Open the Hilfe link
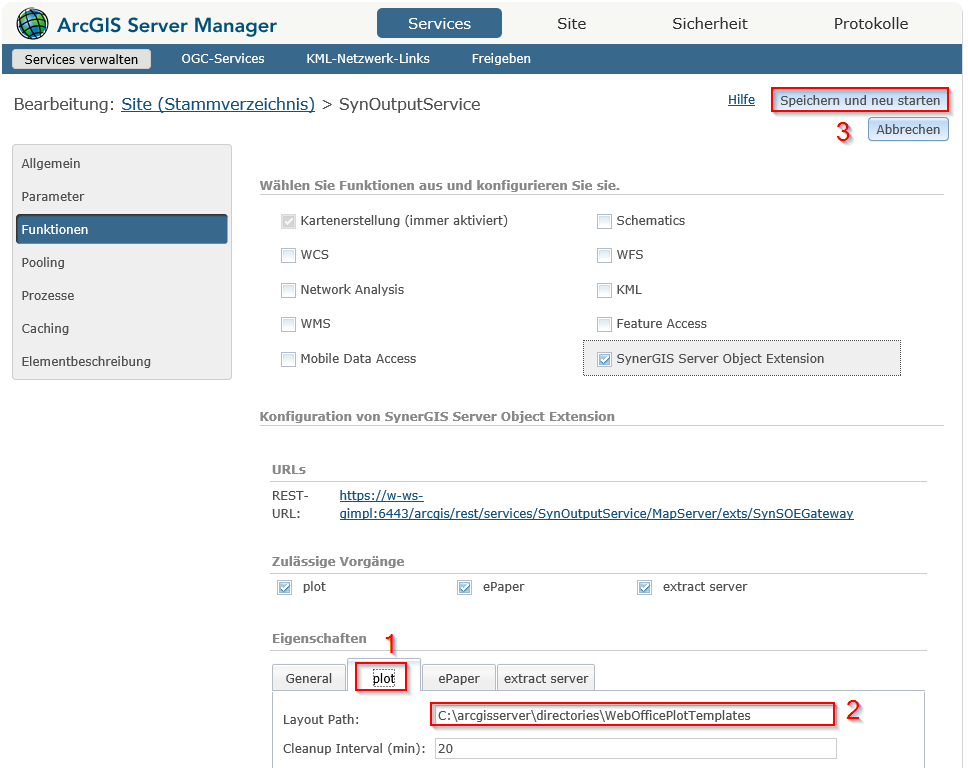This screenshot has height=768, width=968. [x=741, y=100]
